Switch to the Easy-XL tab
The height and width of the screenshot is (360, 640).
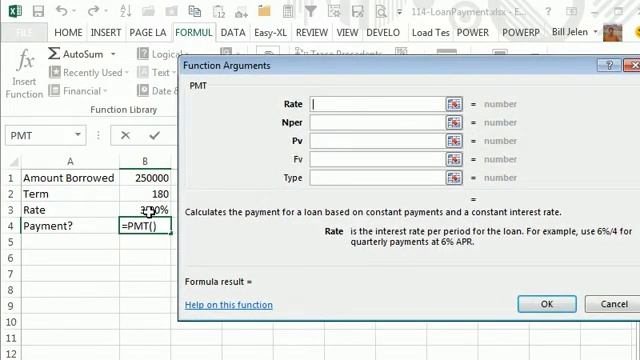coord(270,33)
